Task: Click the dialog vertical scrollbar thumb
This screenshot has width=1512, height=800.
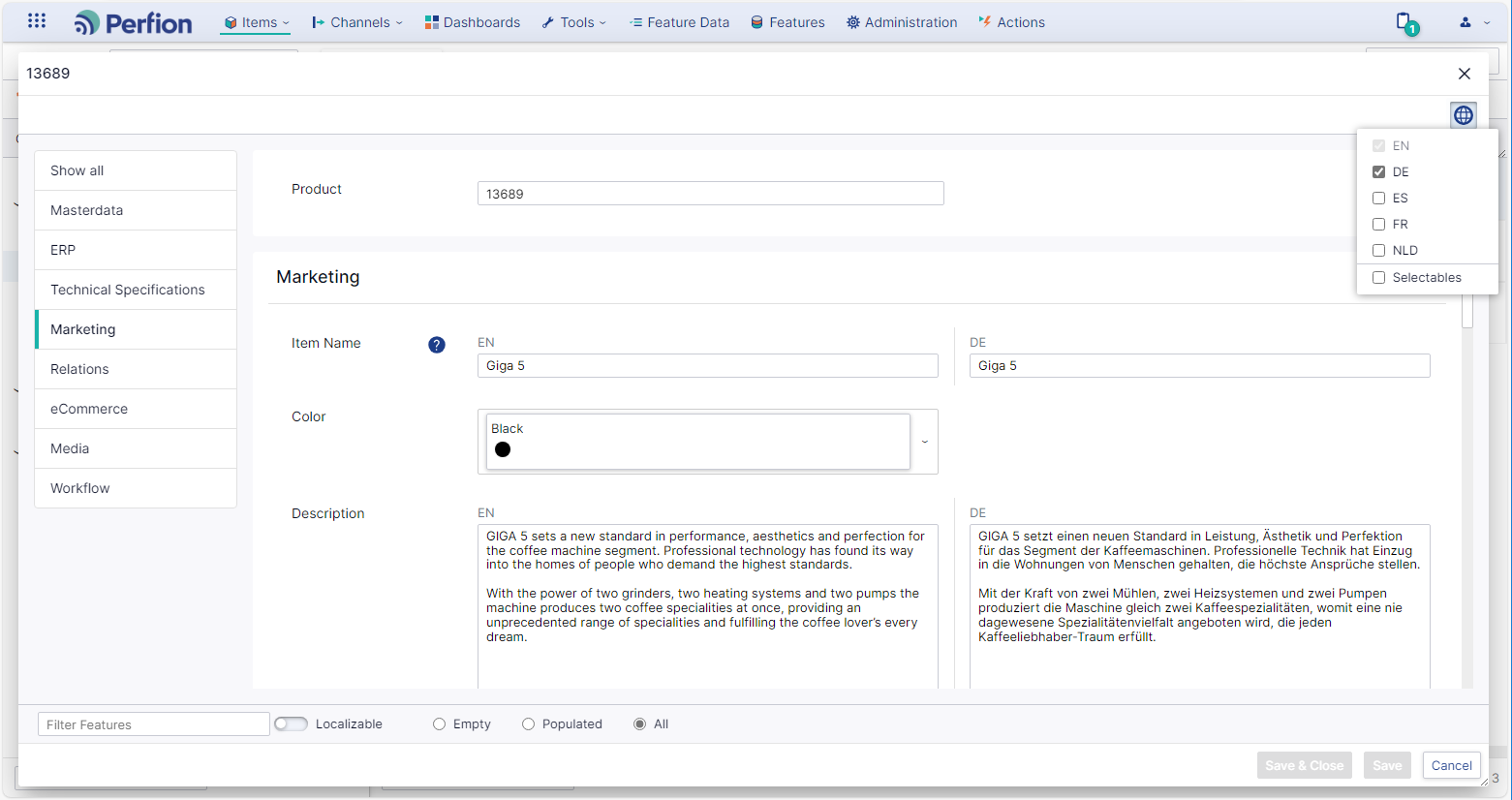Action: 1467,312
